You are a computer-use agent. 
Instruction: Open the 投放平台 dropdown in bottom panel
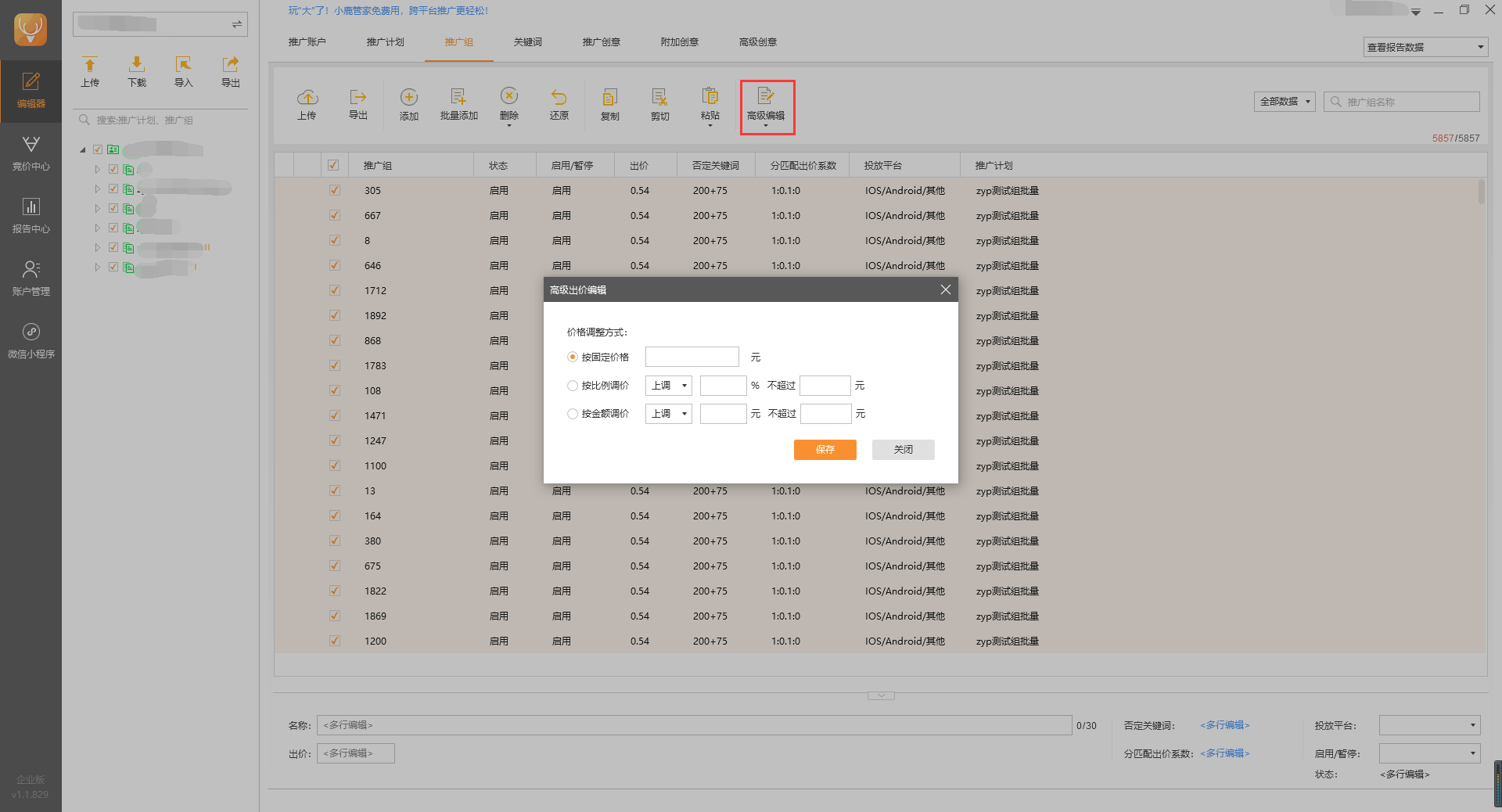coord(1430,725)
